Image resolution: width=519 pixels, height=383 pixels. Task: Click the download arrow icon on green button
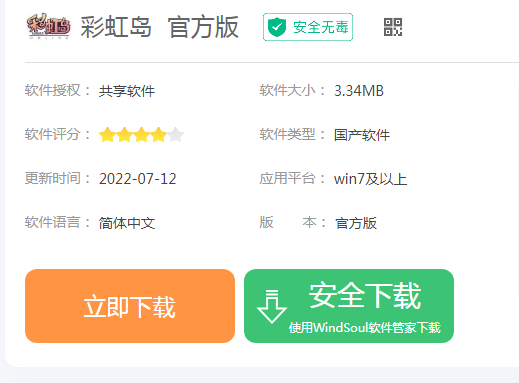272,306
